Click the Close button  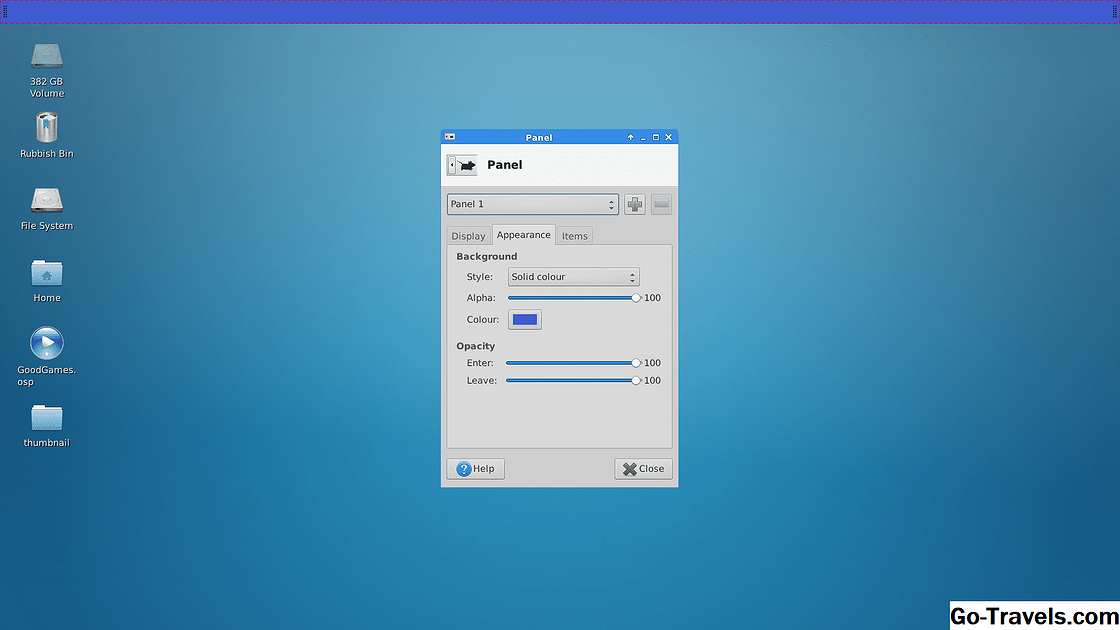coord(643,469)
